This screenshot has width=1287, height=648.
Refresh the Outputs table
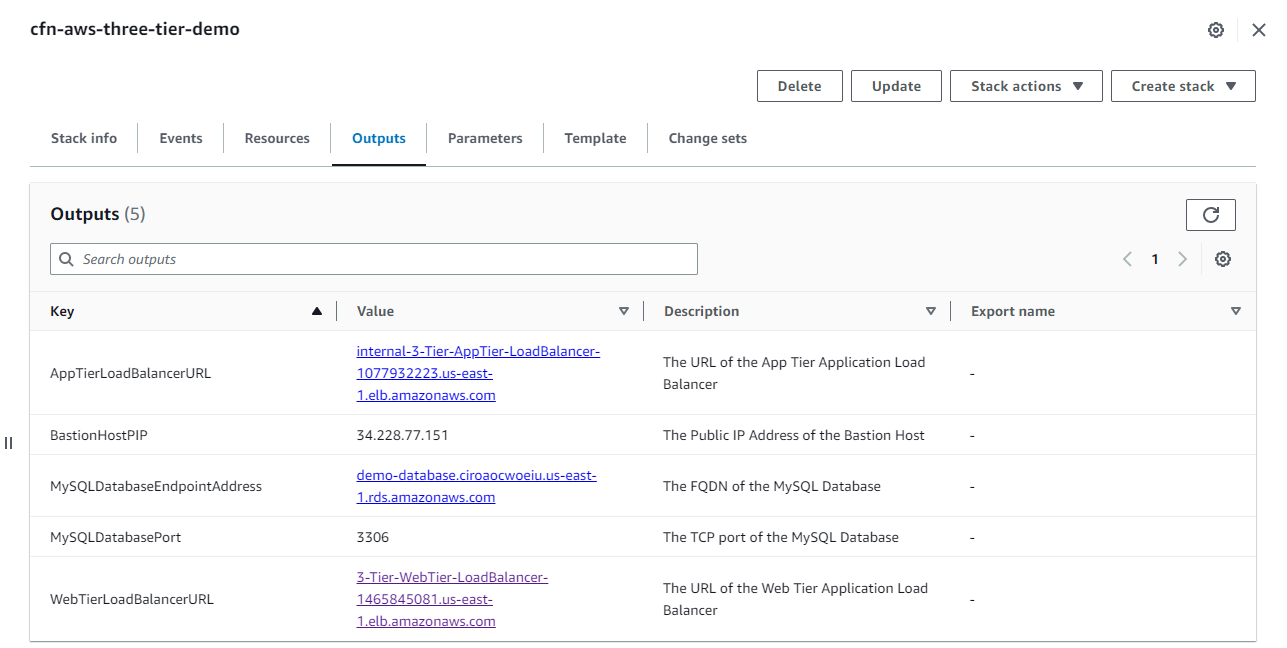coord(1210,214)
